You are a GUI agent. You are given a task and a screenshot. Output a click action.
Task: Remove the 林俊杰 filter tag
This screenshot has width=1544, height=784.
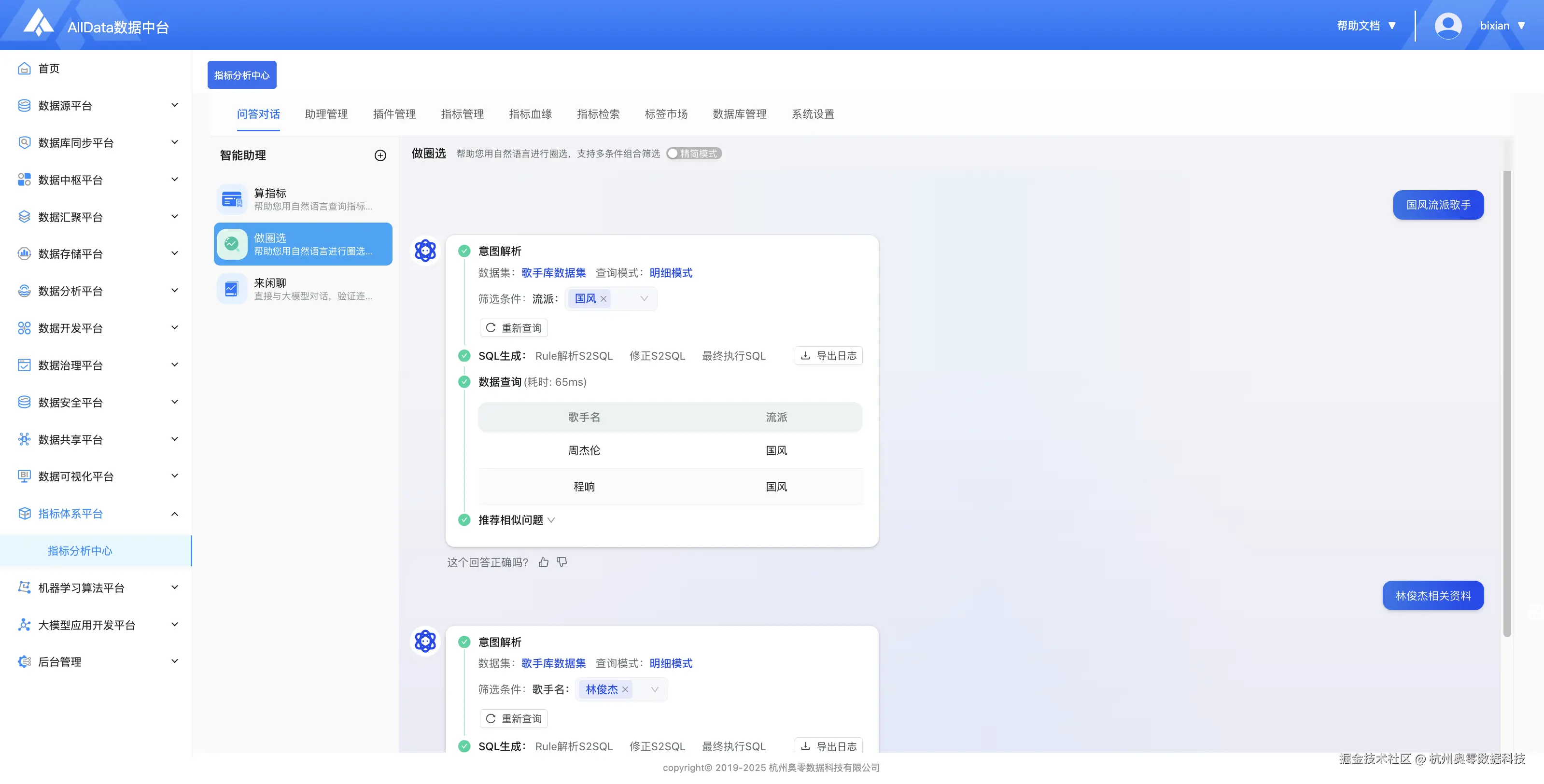[x=625, y=690]
